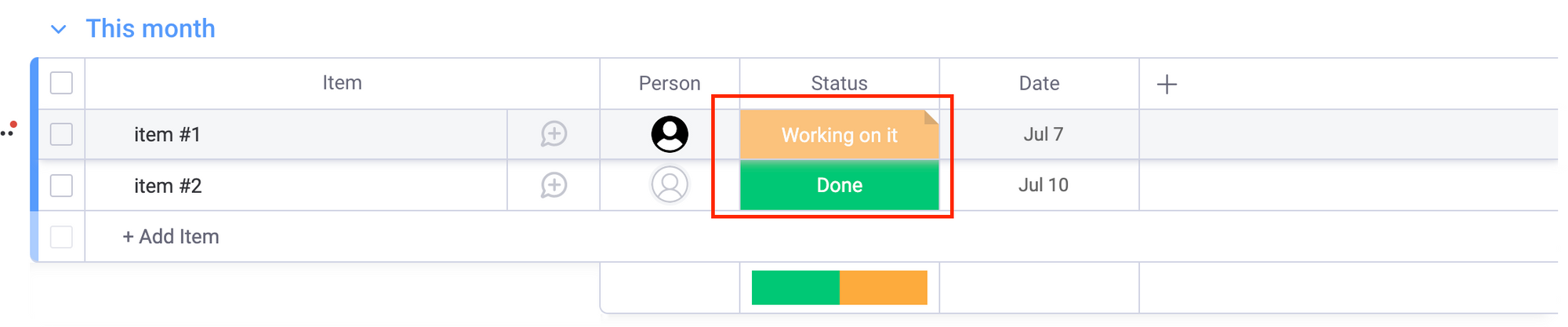This screenshot has width=1568, height=327.
Task: Check the box for item #1
Action: (61, 134)
